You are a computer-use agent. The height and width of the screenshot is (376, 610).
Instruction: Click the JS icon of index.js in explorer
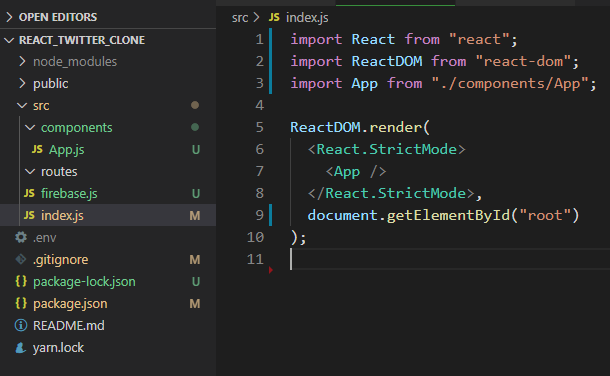(29, 215)
